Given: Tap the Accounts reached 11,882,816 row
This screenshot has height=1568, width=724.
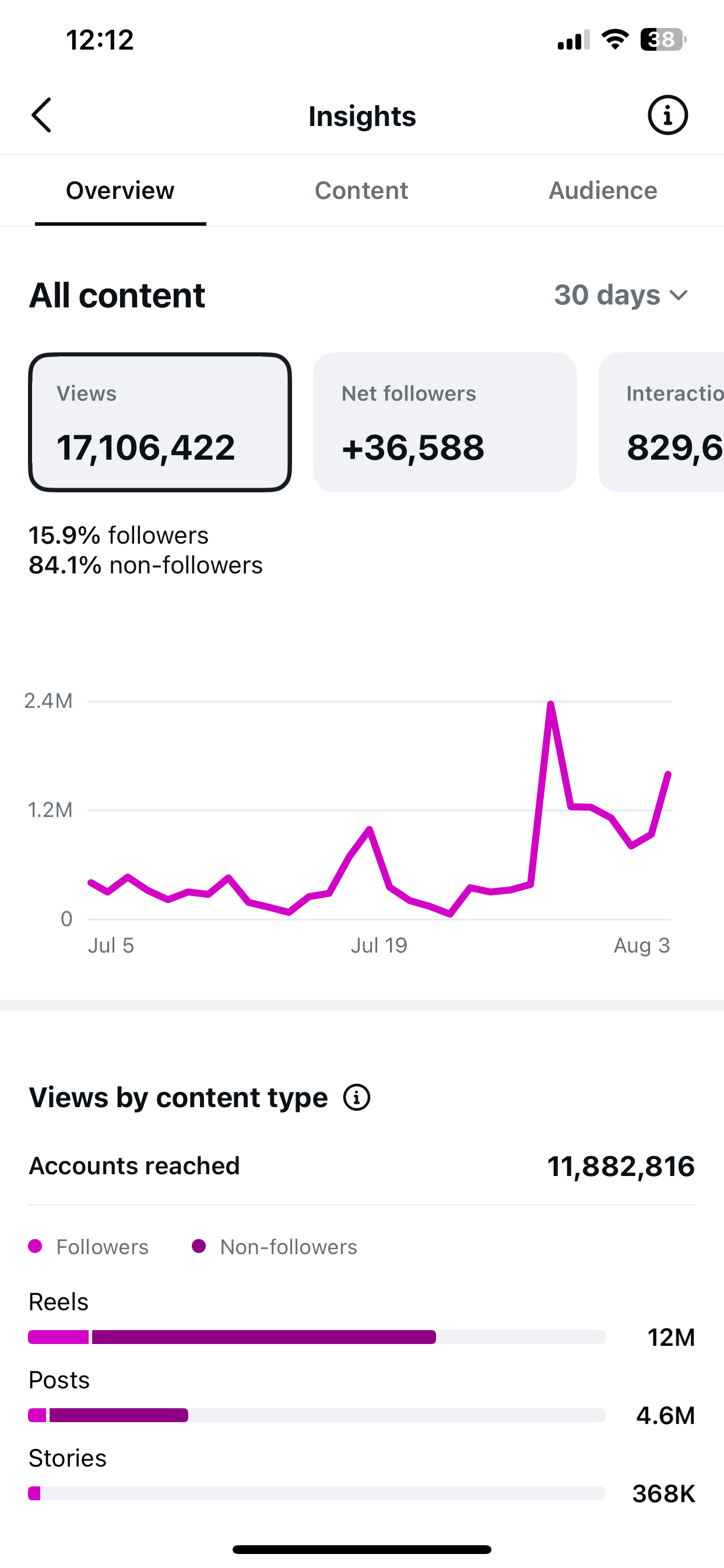Looking at the screenshot, I should pyautogui.click(x=362, y=1166).
